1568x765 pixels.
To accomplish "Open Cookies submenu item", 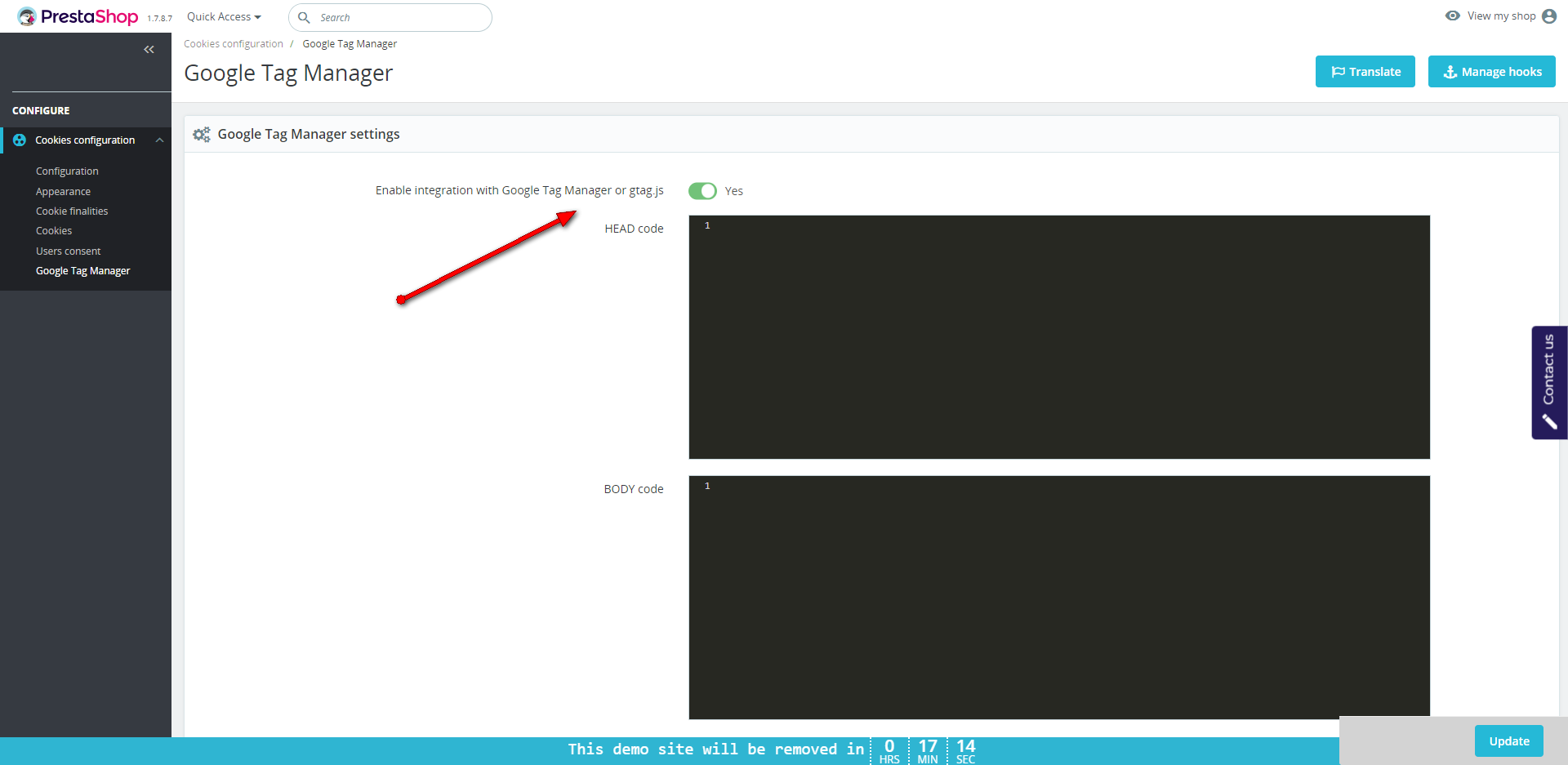I will (54, 231).
